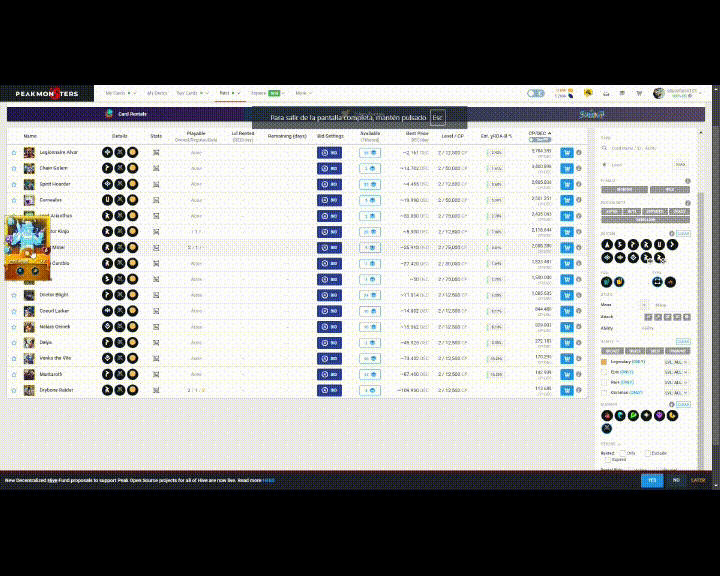Viewport: 720px width, 576px height.
Task: Add Chain Golem rental to cart
Action: click(567, 169)
